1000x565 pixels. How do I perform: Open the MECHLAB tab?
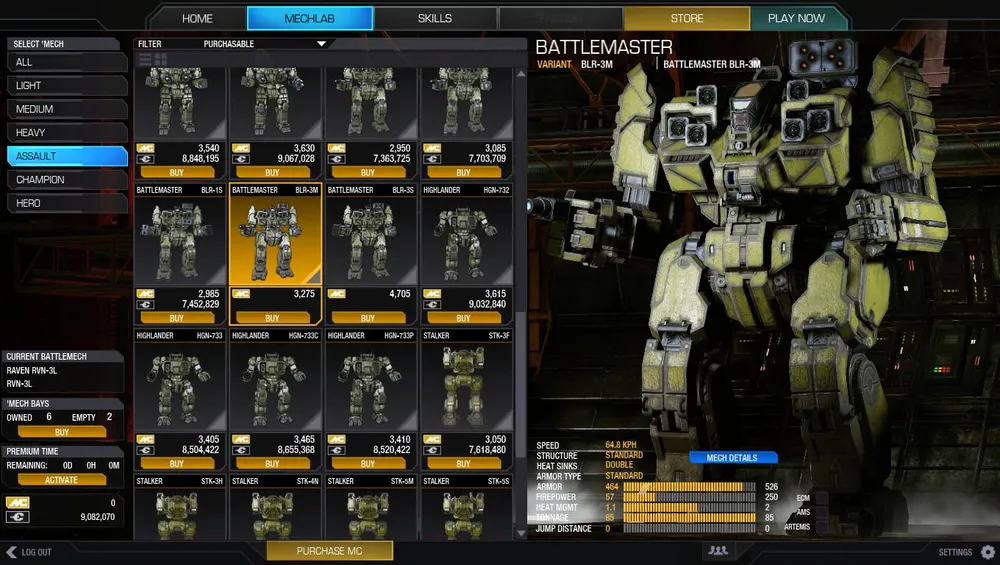pos(309,18)
